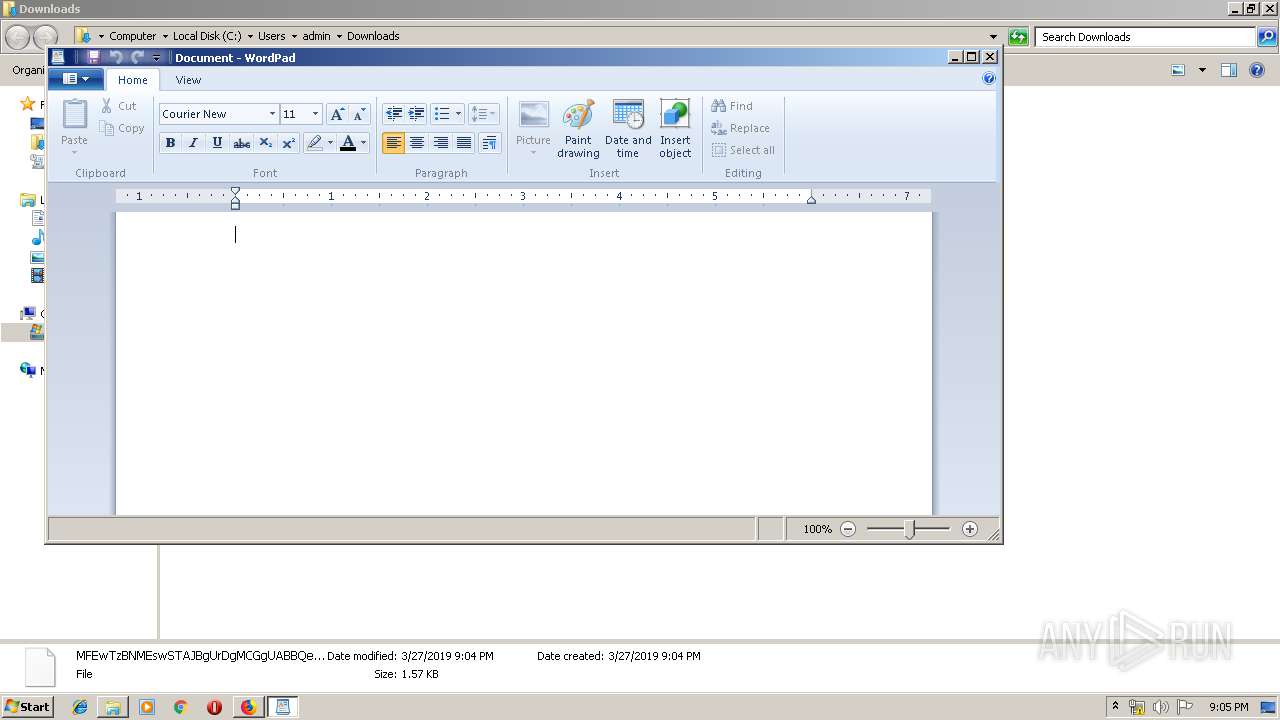Click the Redo arrow in WordPad title bar
This screenshot has width=1280, height=720.
pyautogui.click(x=137, y=57)
